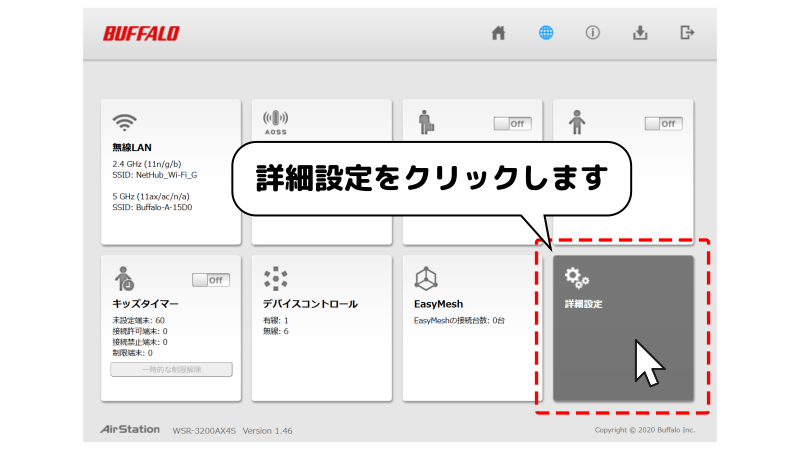Click 接続許可端末: 0 line

coord(140,331)
